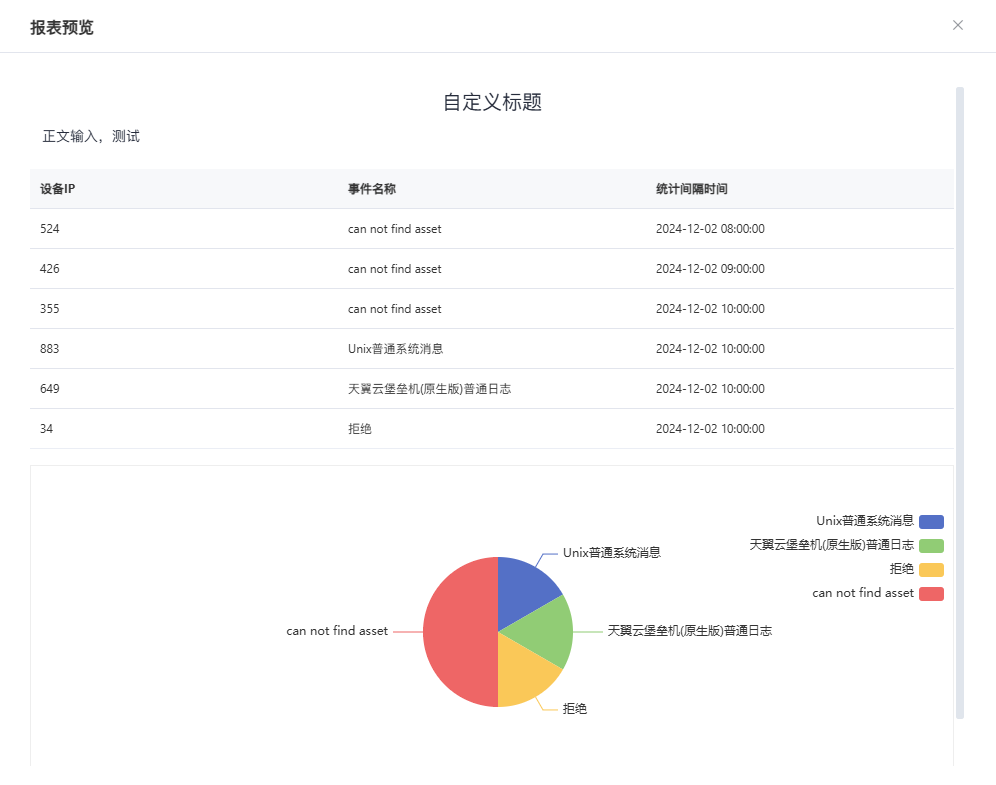Close the 报表预览 dialog
Viewport: 996px width, 785px height.
click(x=957, y=25)
